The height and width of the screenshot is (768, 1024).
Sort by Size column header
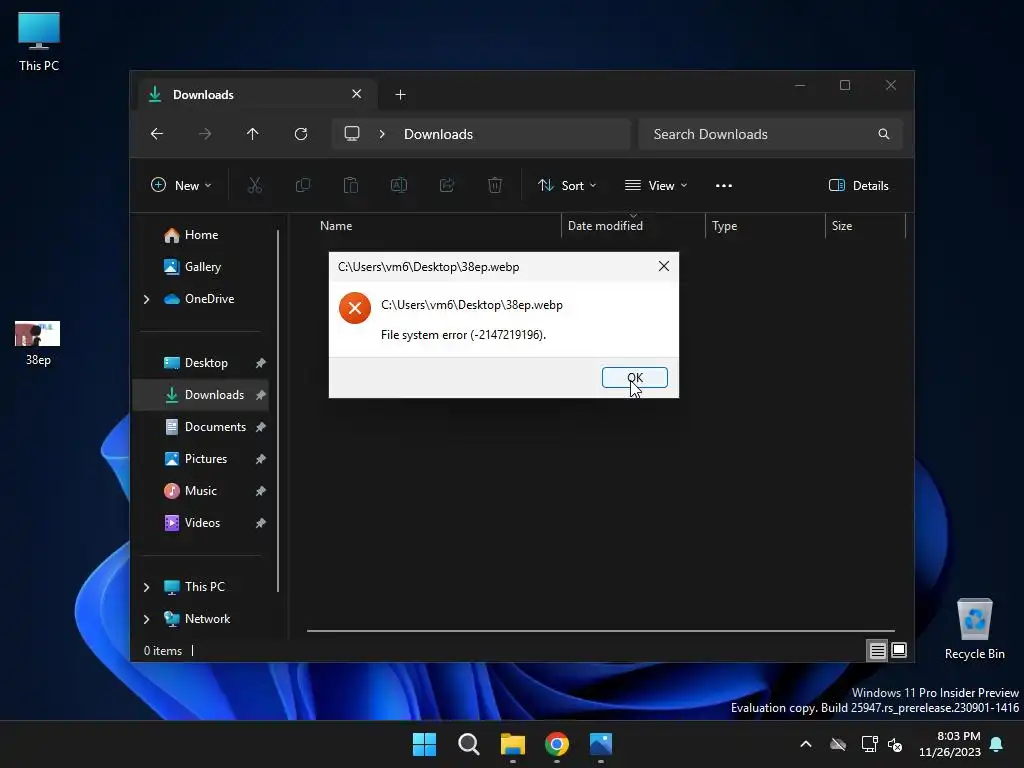[865, 226]
